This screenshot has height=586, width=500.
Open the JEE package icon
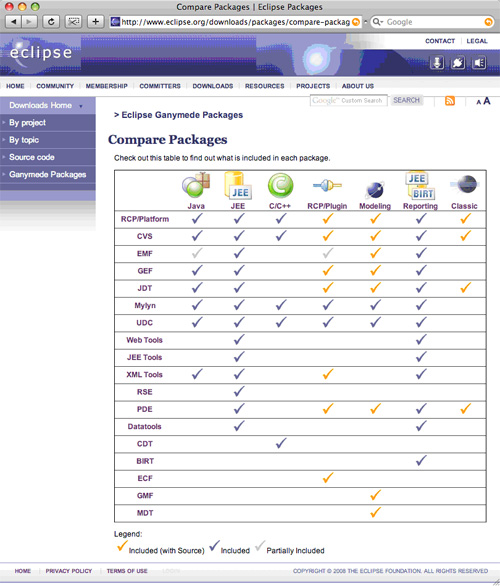[238, 185]
